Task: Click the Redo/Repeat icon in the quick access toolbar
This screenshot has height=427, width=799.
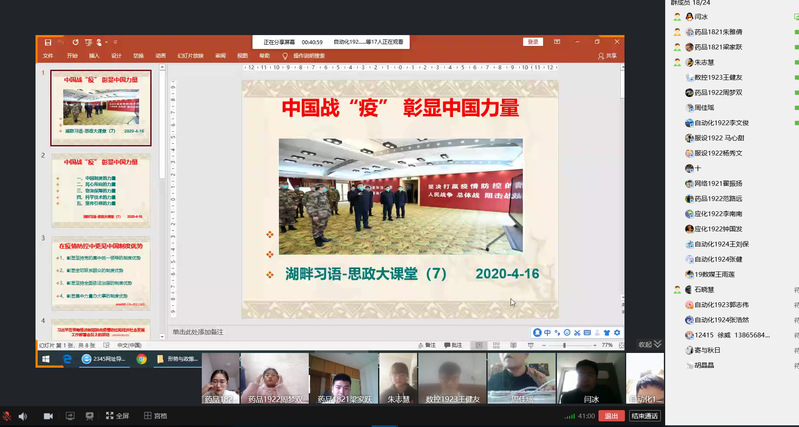Action: (x=75, y=42)
